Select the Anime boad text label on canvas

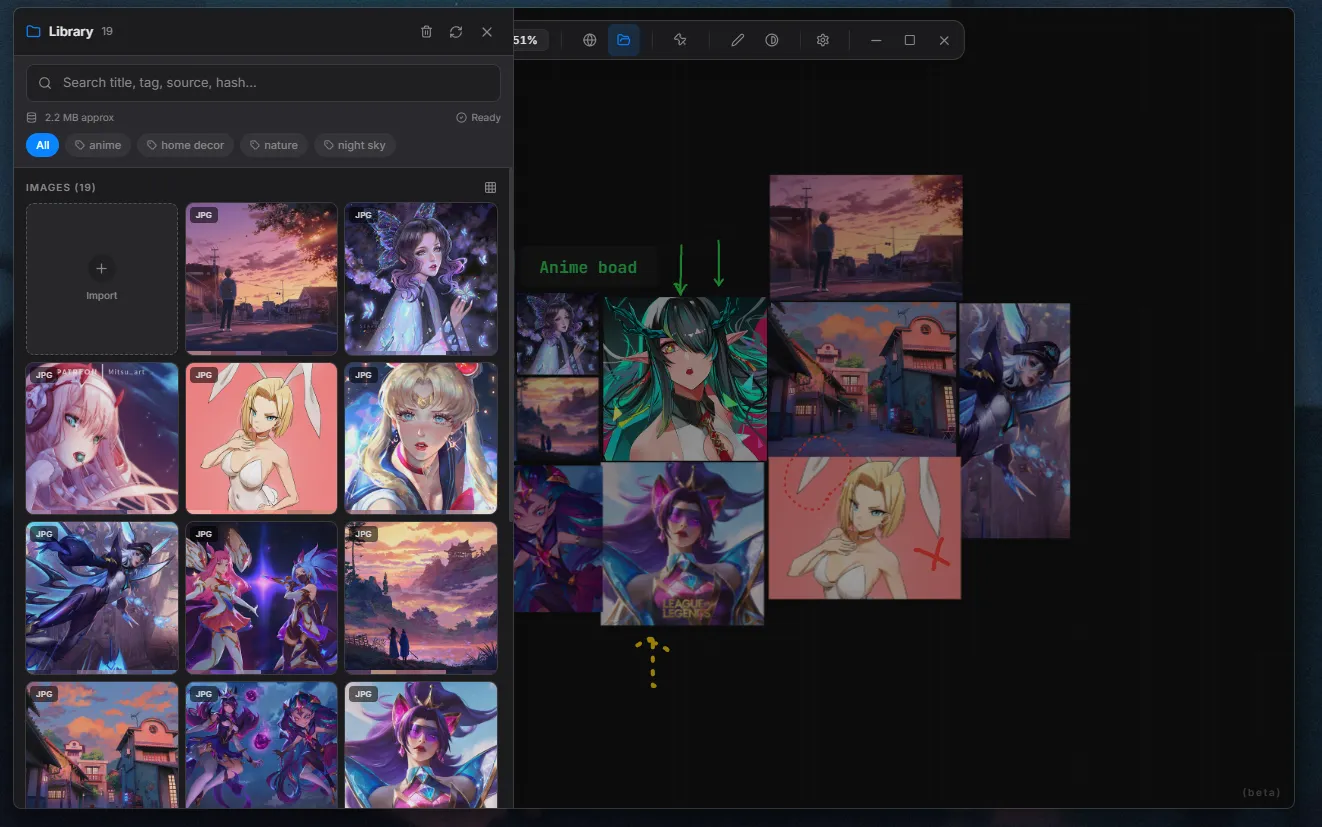pyautogui.click(x=588, y=267)
